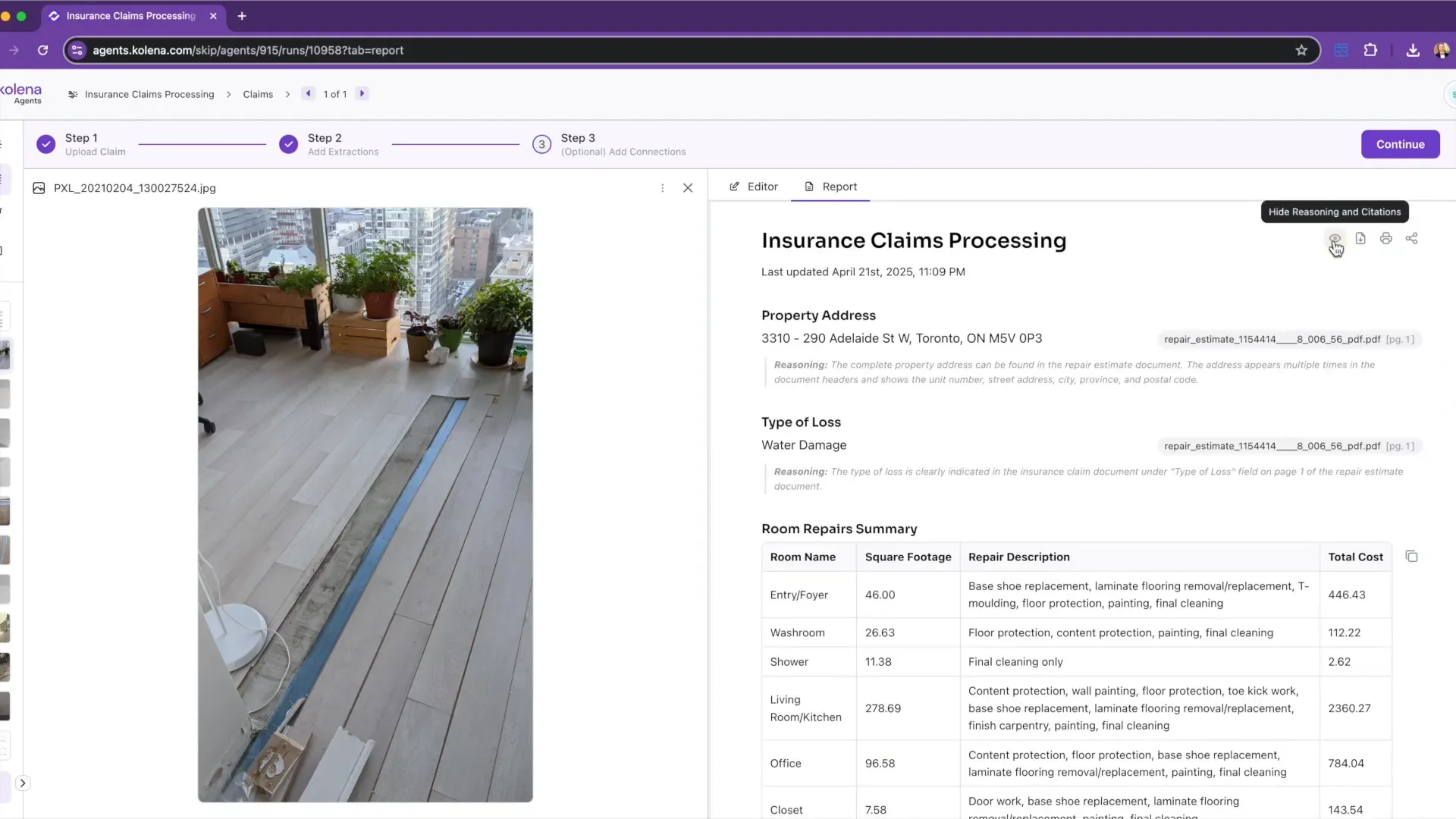The height and width of the screenshot is (819, 1456).
Task: Open browser downloads via the download icon
Action: 1412,50
